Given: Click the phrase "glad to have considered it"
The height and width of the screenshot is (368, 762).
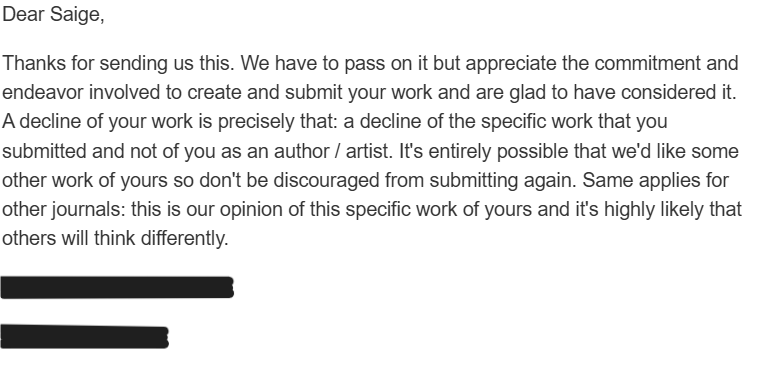Looking at the screenshot, I should [x=623, y=92].
